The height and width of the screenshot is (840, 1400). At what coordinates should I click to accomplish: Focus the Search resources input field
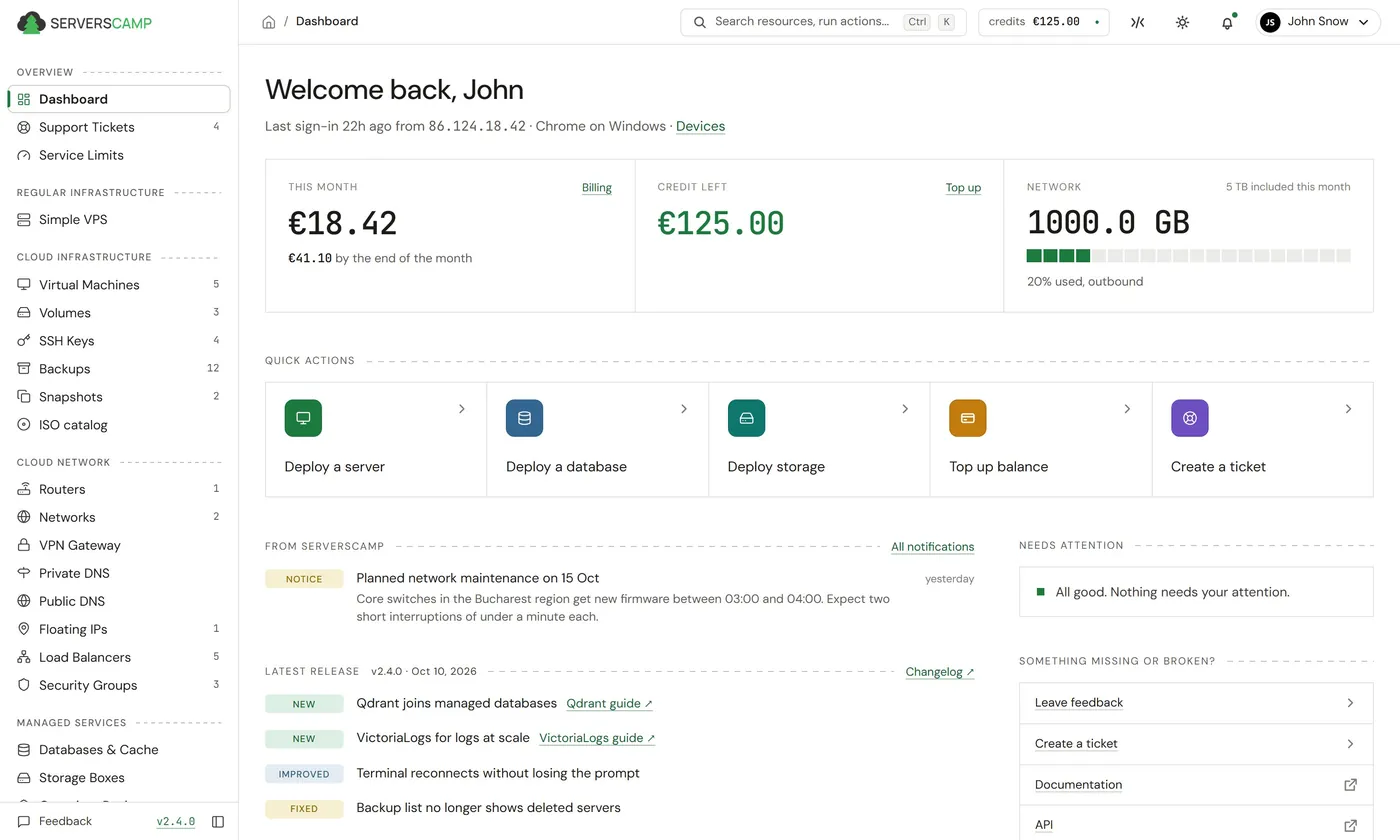click(x=823, y=22)
